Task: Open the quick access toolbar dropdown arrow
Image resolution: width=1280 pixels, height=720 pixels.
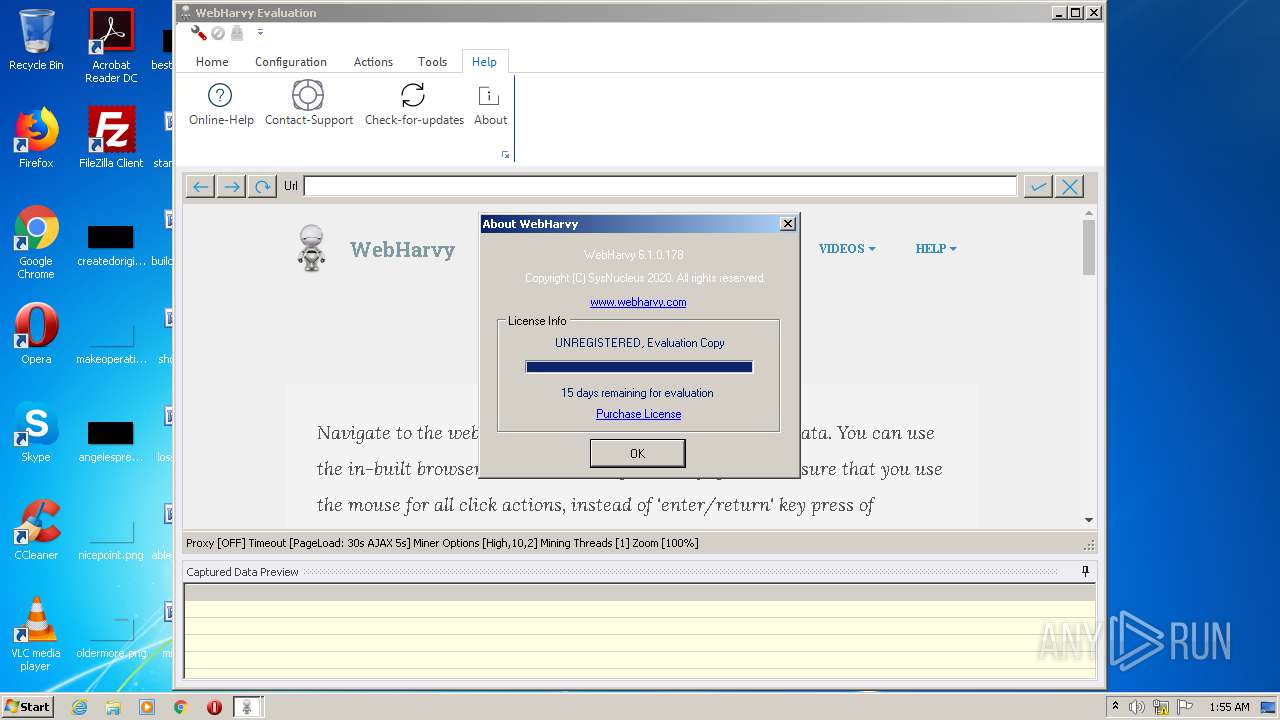Action: coord(260,33)
